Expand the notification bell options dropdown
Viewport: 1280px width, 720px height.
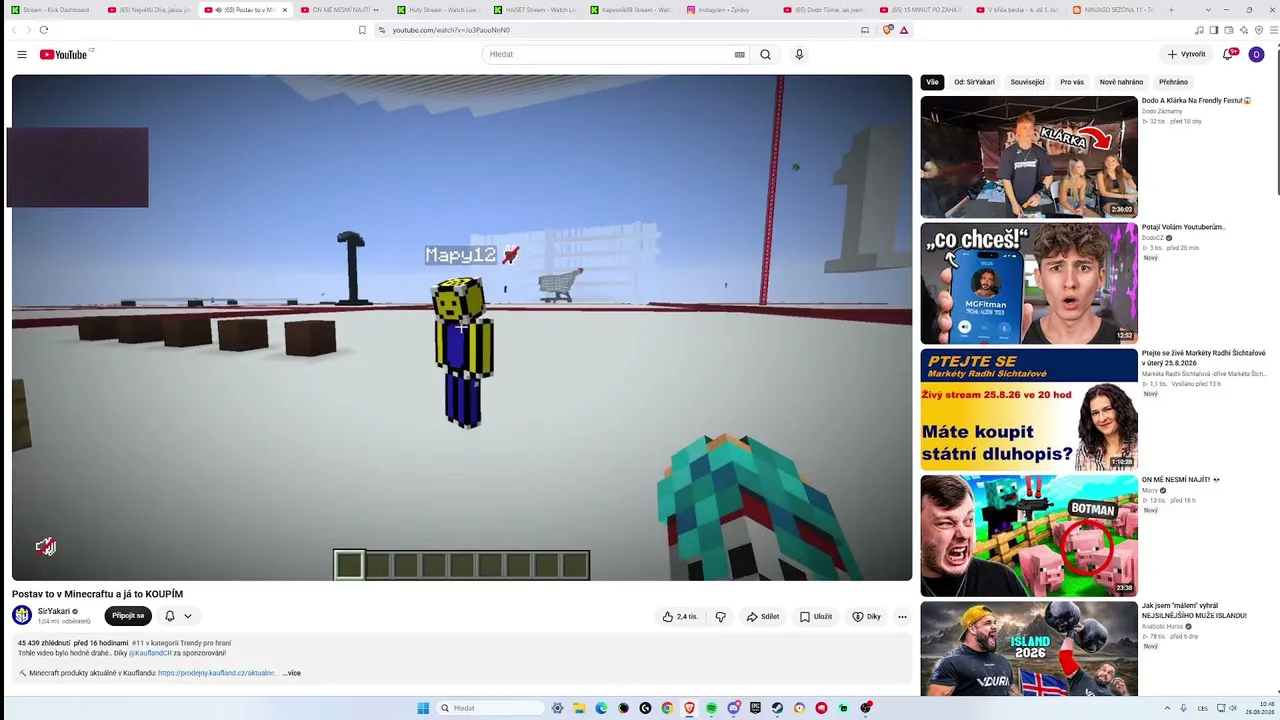tap(187, 616)
